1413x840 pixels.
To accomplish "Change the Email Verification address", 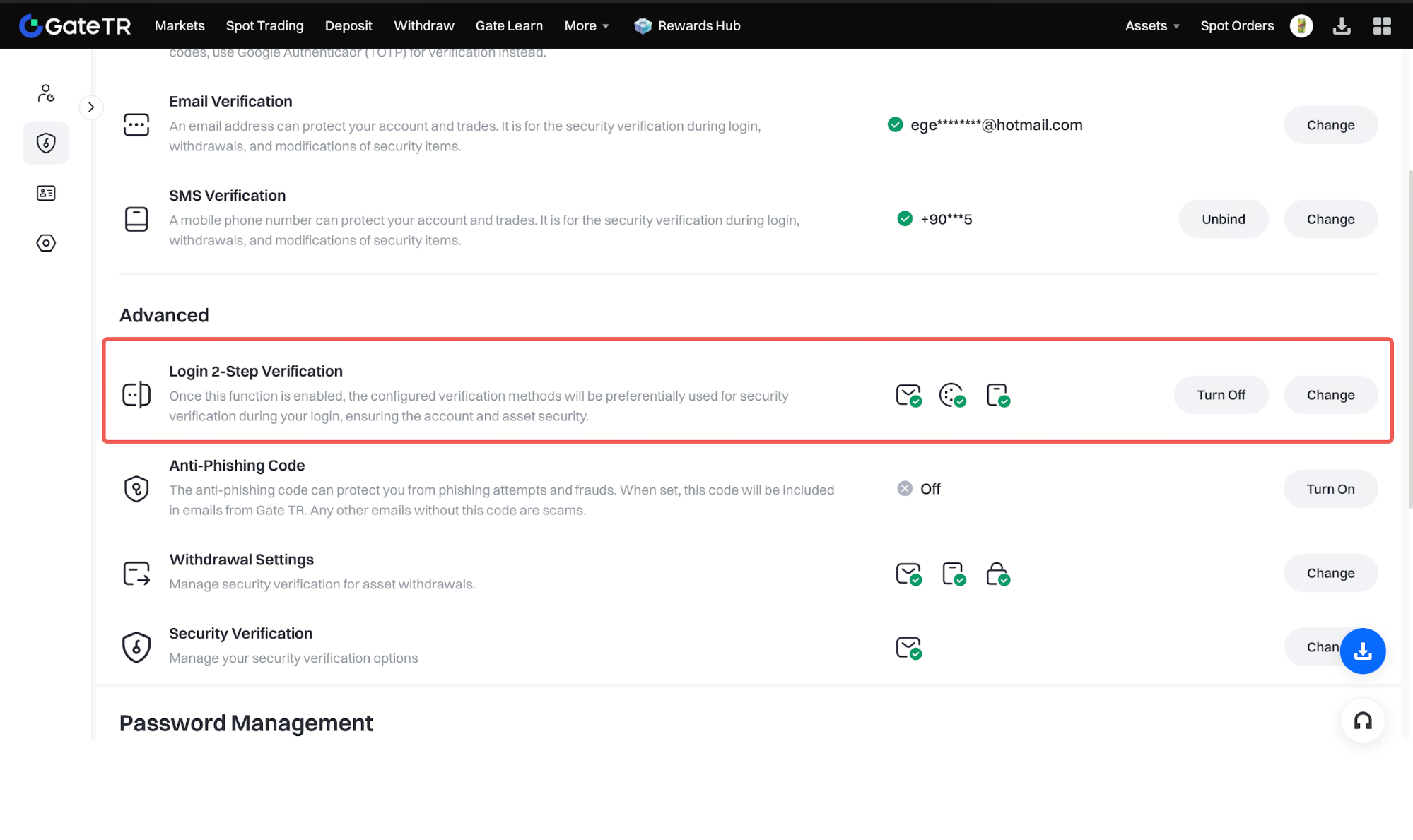I will (x=1330, y=125).
